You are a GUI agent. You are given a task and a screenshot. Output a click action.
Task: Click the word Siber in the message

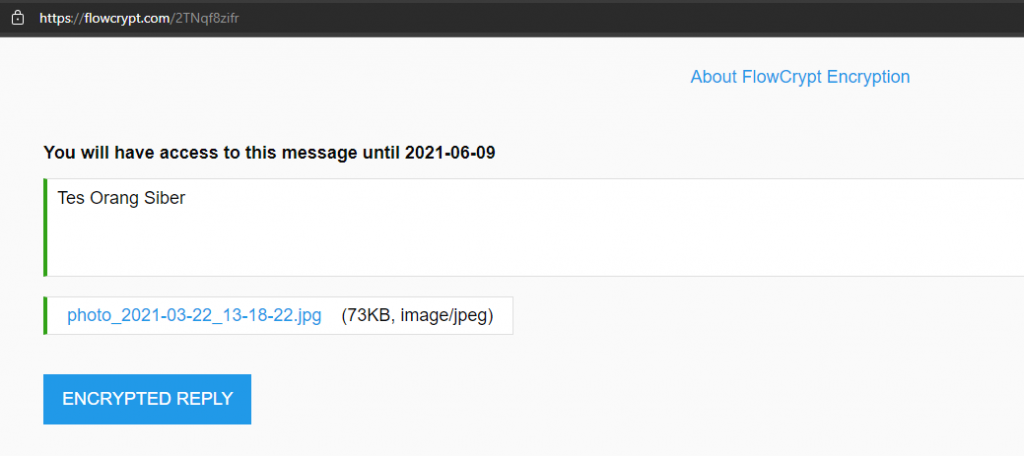(164, 198)
